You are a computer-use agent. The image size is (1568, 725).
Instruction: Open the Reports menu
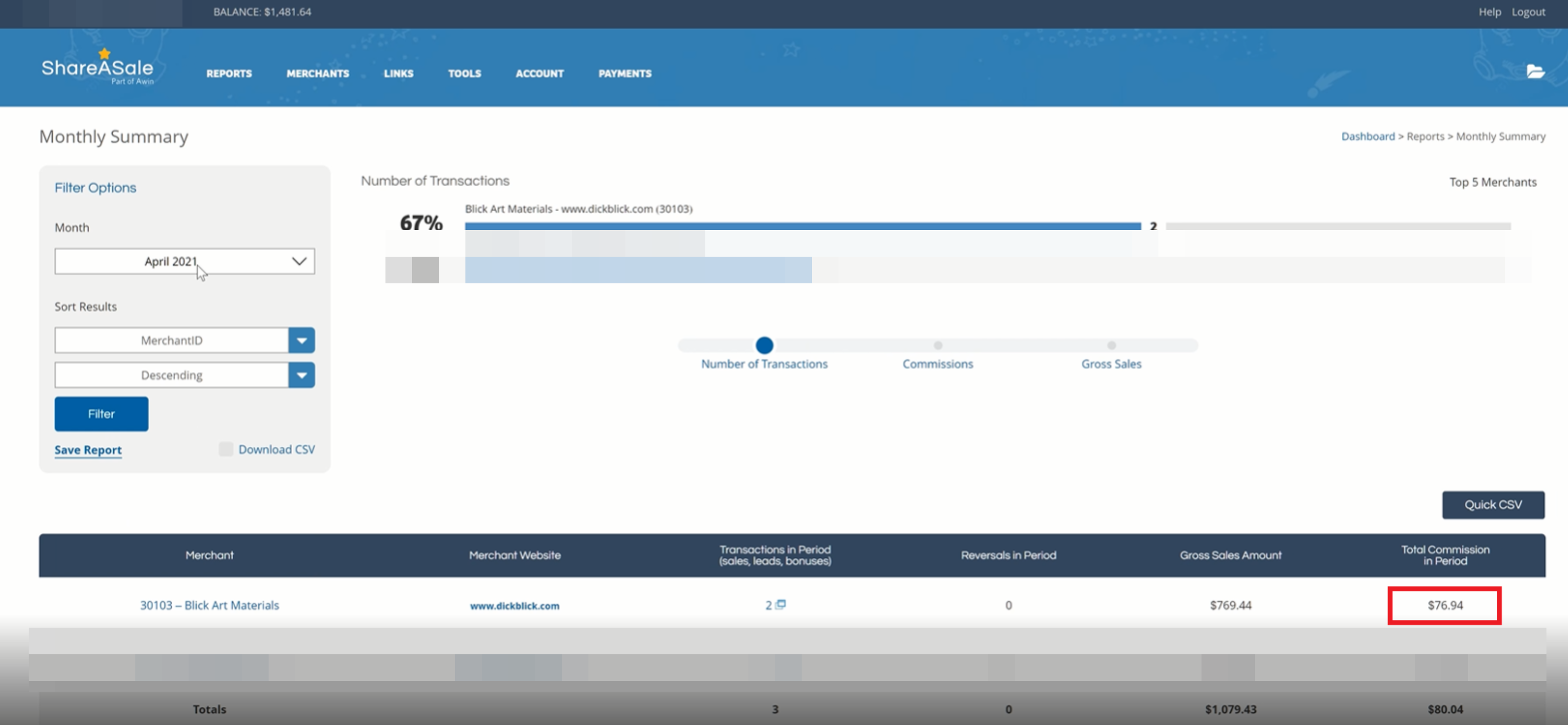pos(229,74)
